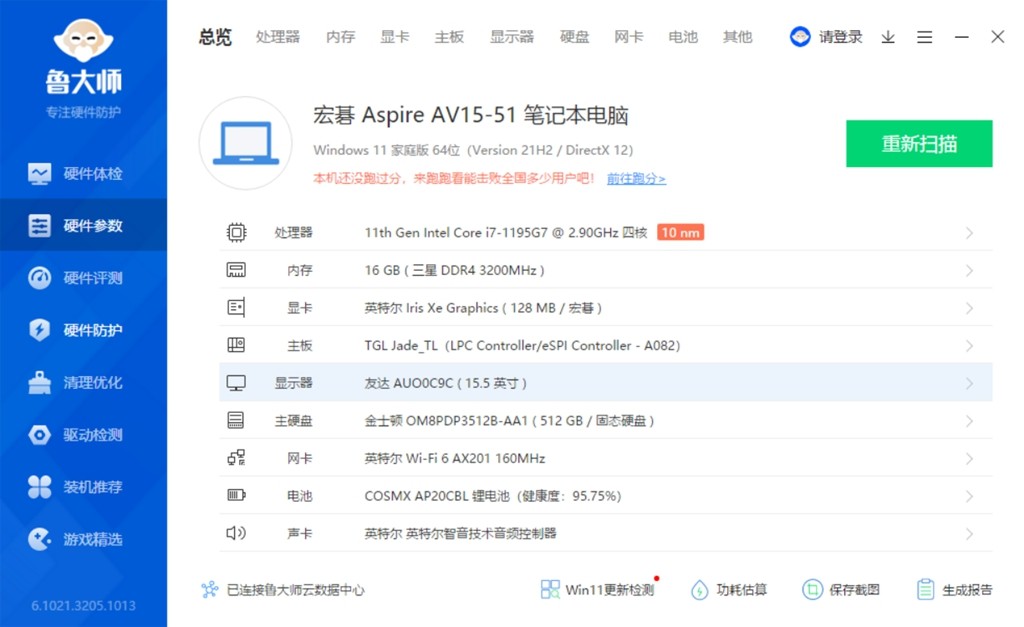Select the 硬件评测 gauge icon
Screen dimensions: 1024x627
pyautogui.click(x=40, y=278)
